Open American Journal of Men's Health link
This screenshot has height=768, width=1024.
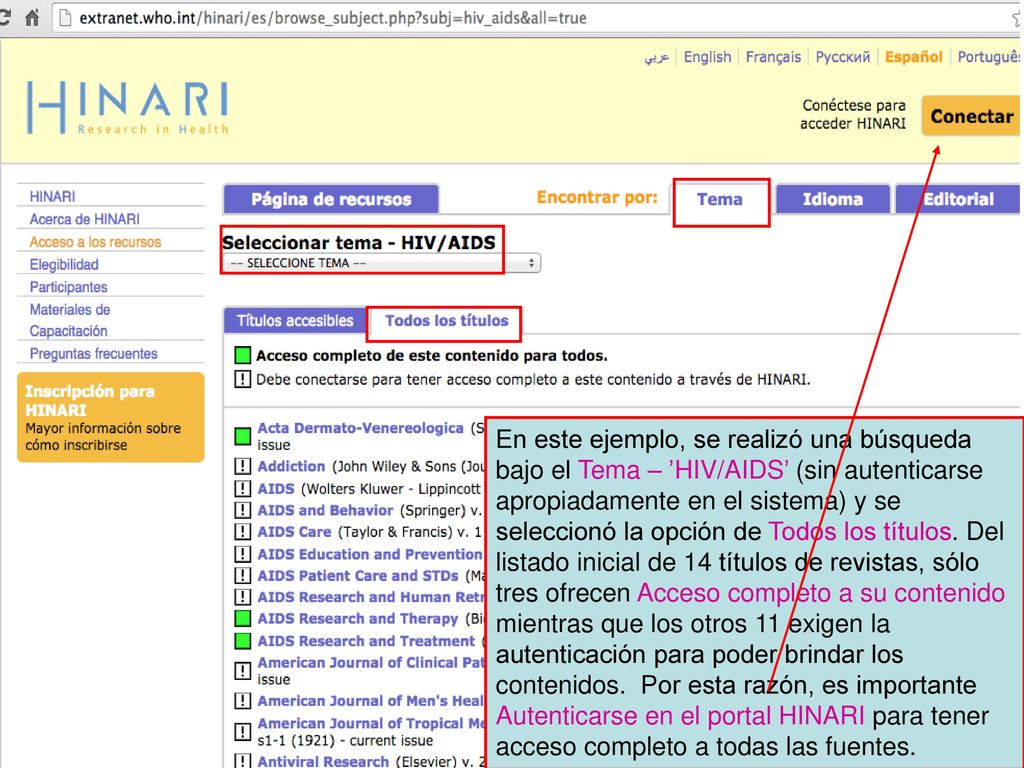pyautogui.click(x=370, y=701)
